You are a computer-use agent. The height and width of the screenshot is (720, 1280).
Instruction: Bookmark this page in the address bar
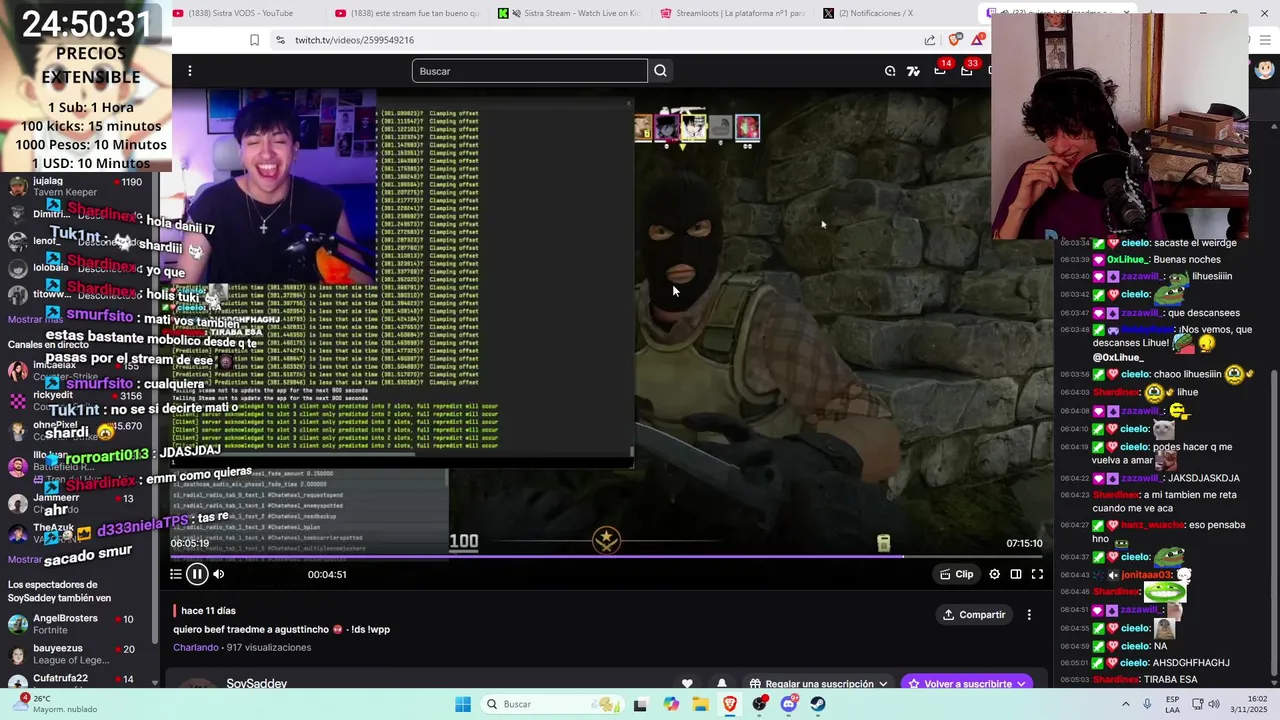[x=254, y=40]
